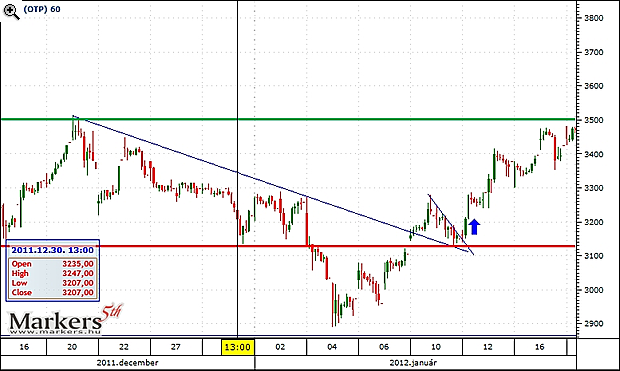Click the 3800 price axis label

594,18
